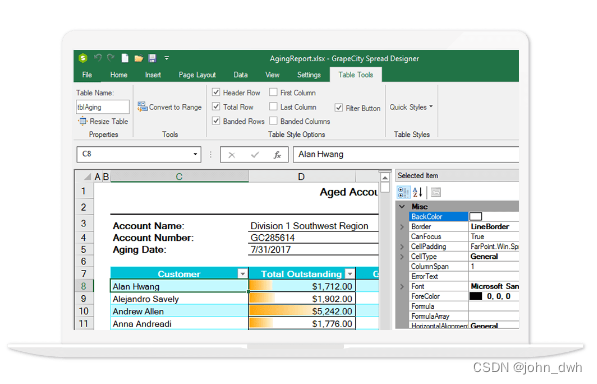Click the 7/31/2017 aging date cell
The width and height of the screenshot is (597, 384).
coord(313,250)
